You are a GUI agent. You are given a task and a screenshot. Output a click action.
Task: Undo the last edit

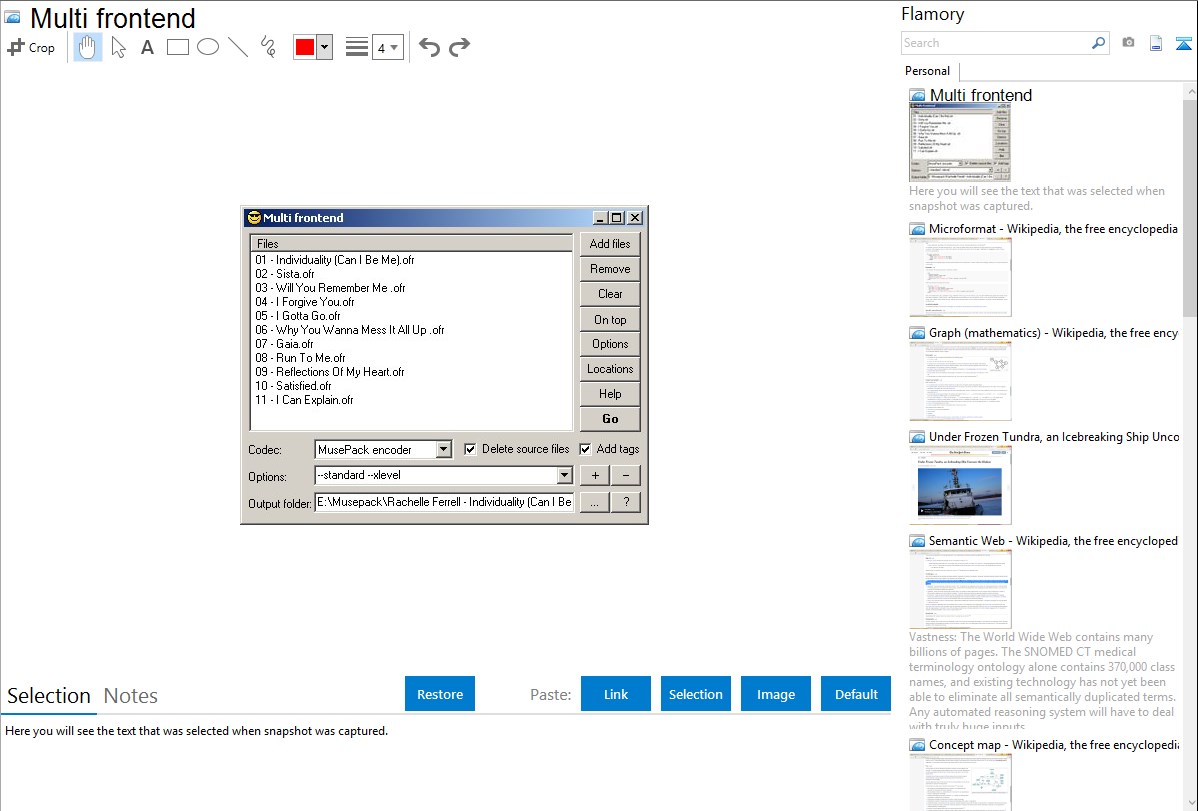pyautogui.click(x=429, y=47)
